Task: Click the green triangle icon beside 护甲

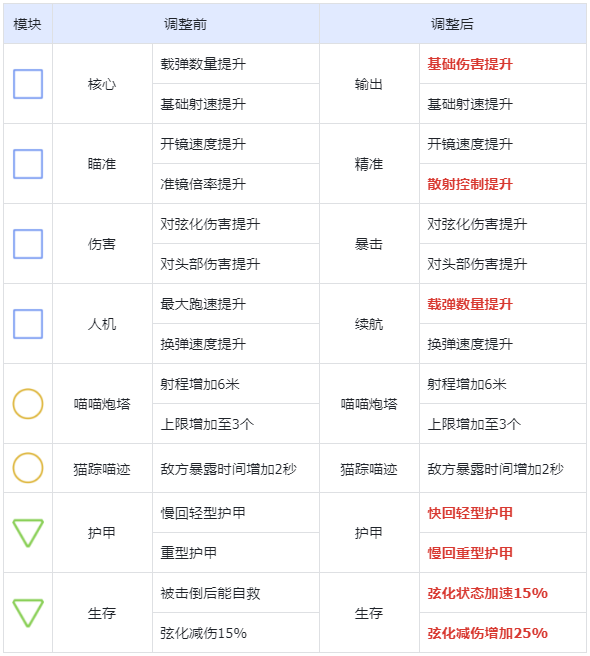Action: [28, 533]
